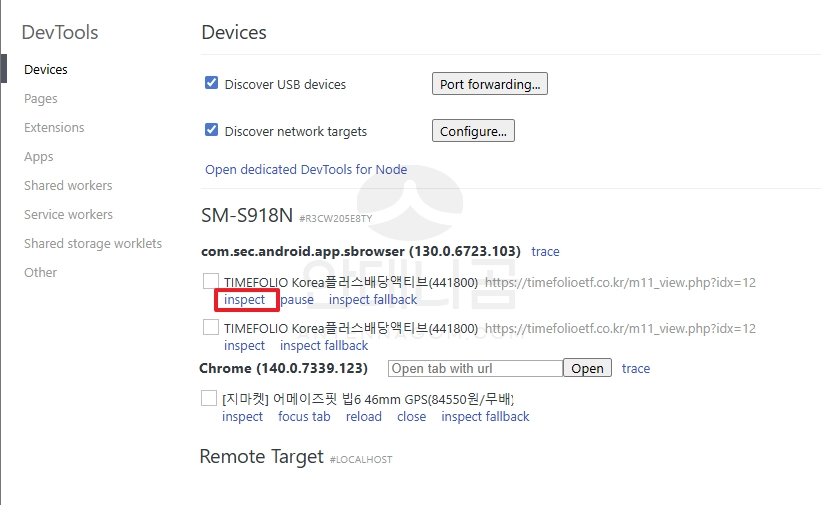Inspect the 지마켓 어메이즈핏 tab
Image resolution: width=821 pixels, height=505 pixels.
tap(242, 416)
